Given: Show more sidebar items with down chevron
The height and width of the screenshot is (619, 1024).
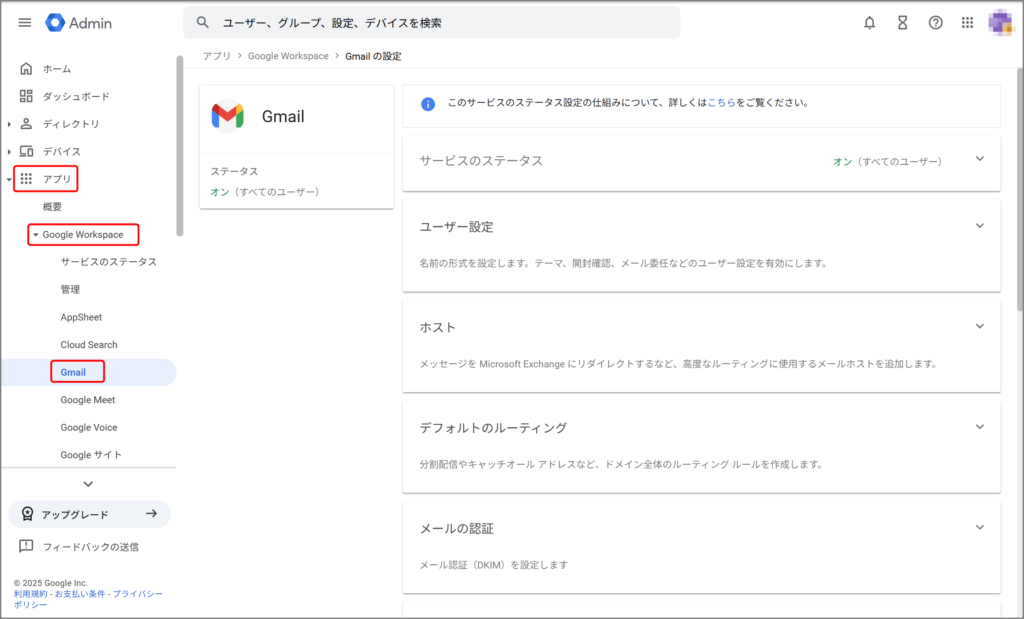Looking at the screenshot, I should point(88,484).
